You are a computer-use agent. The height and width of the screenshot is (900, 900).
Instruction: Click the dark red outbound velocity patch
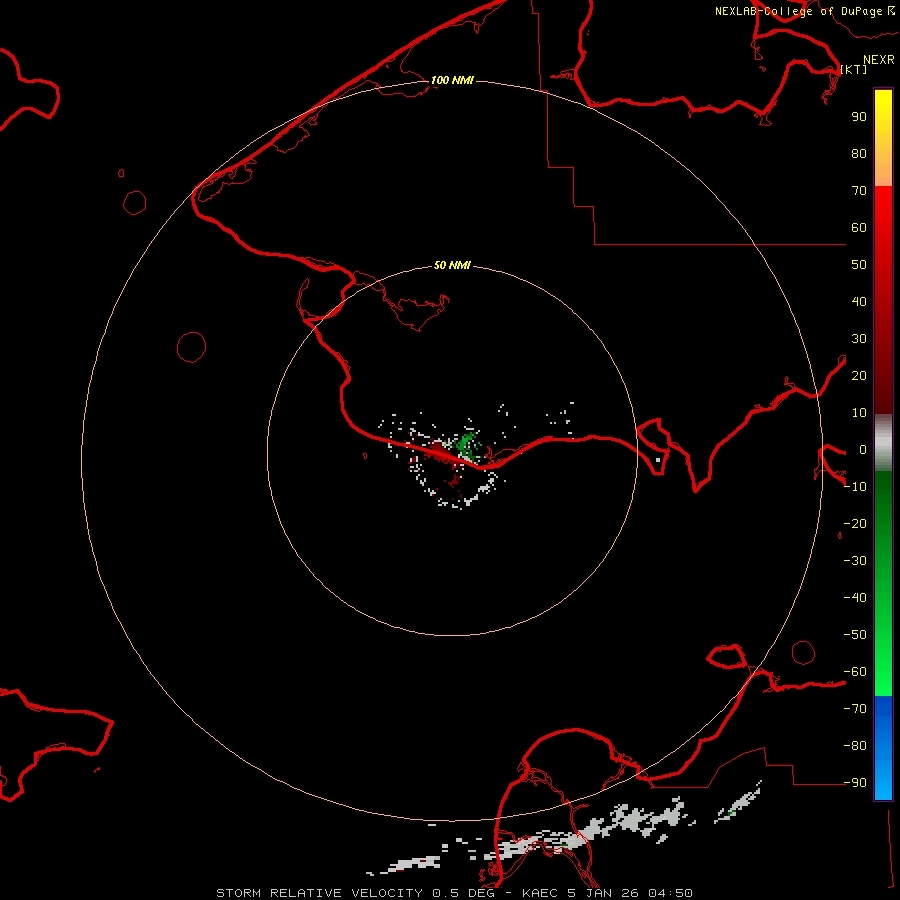439,449
